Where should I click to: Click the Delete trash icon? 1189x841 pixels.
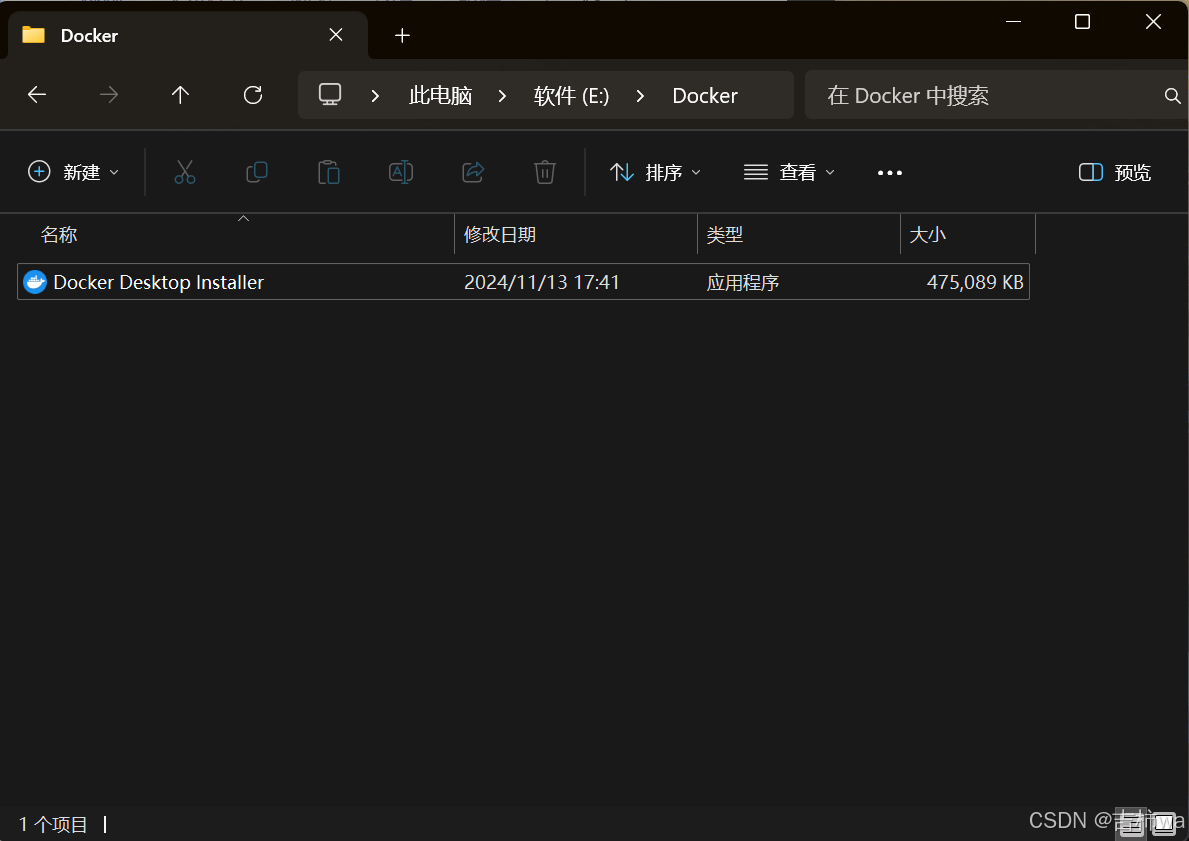(544, 172)
